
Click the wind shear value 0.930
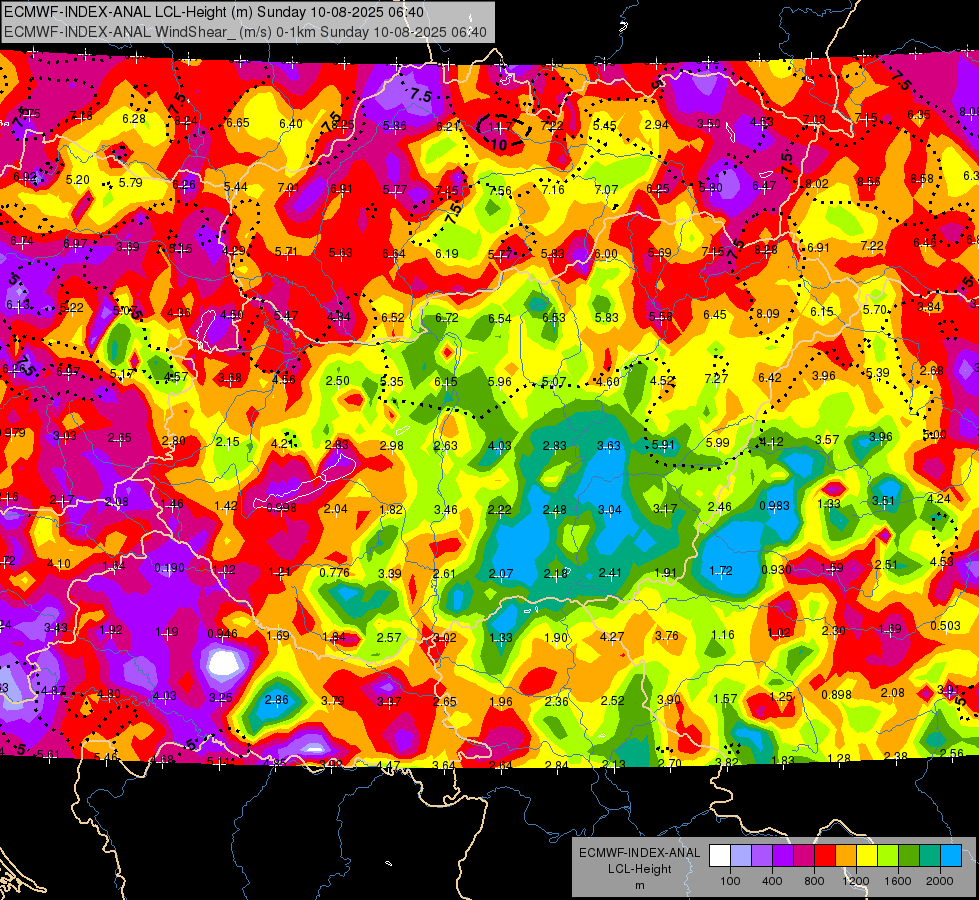pyautogui.click(x=777, y=570)
